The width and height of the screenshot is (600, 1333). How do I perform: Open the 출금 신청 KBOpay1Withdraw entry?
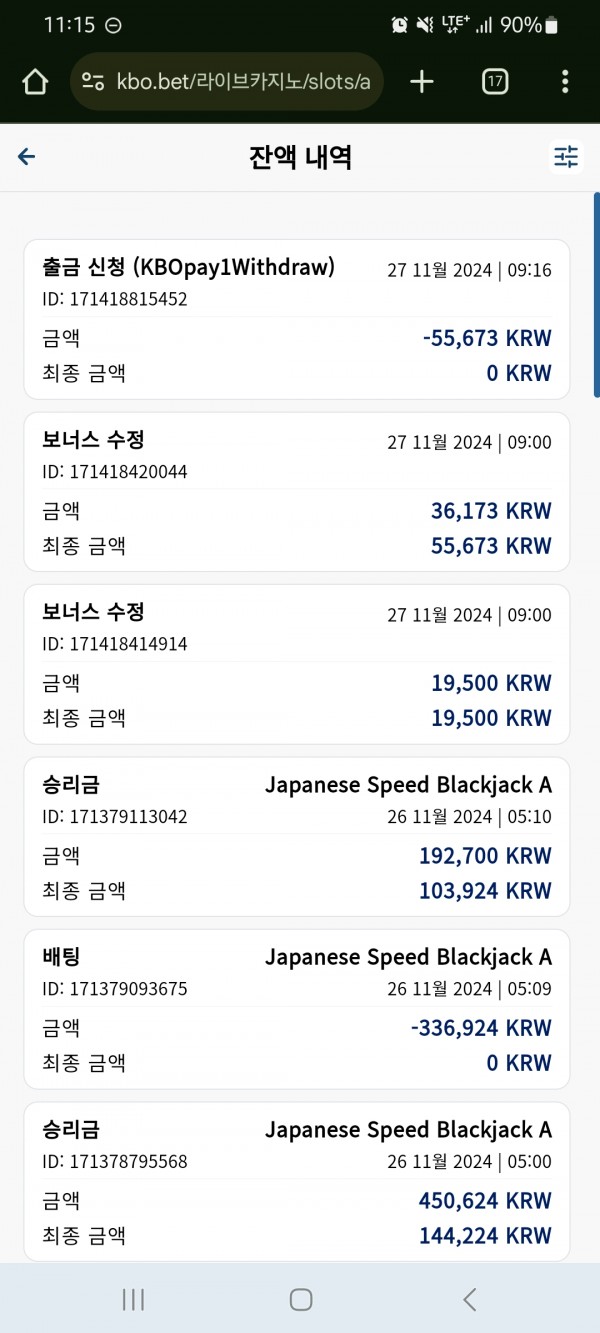pos(297,320)
